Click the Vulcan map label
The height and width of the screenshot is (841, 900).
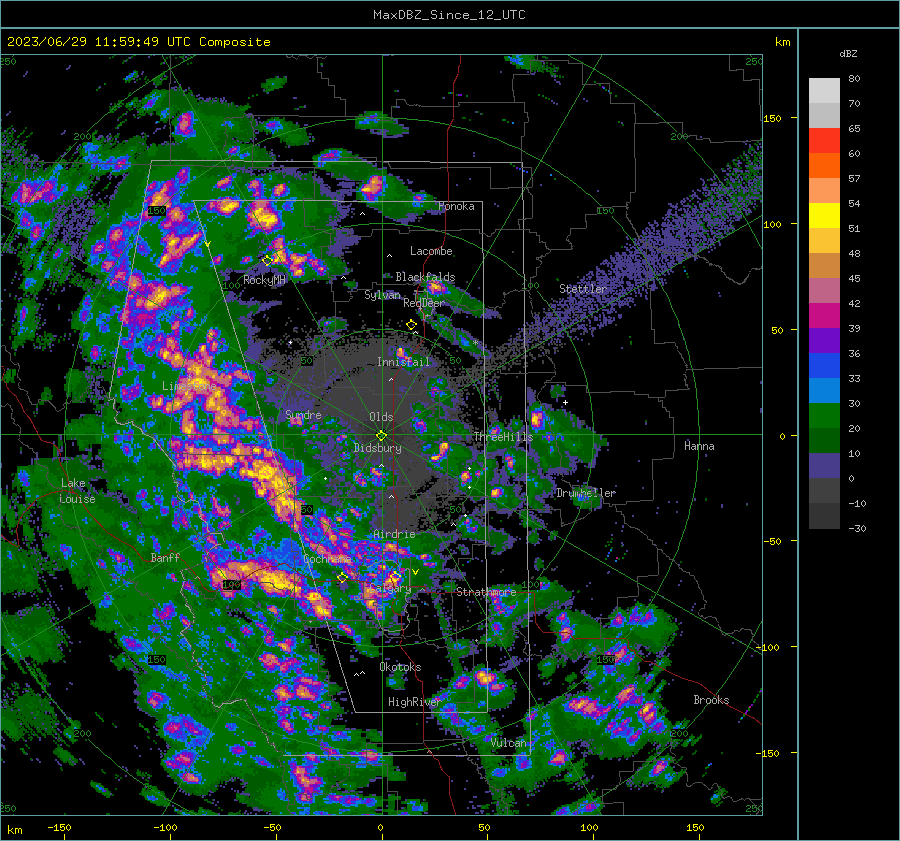pos(508,742)
